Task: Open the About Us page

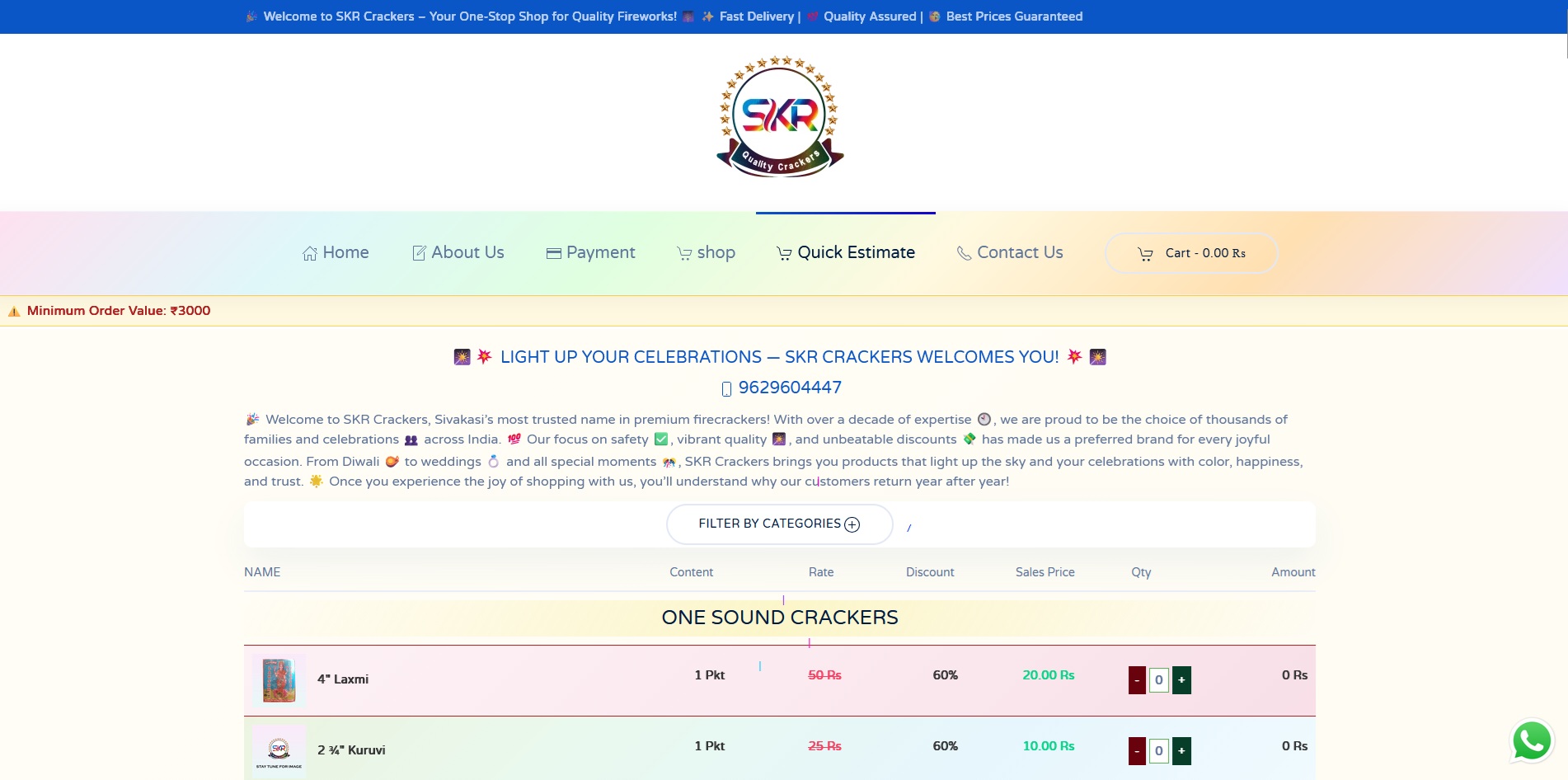Action: point(458,253)
